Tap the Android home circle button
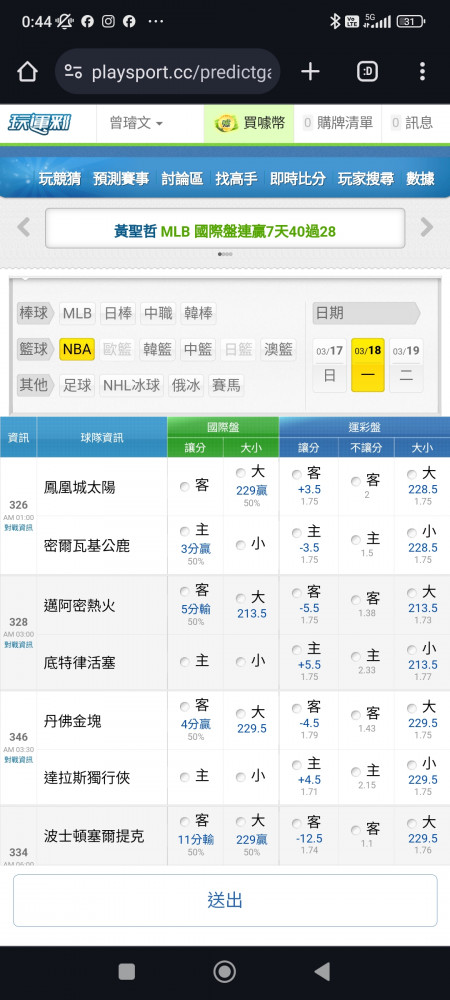450x1000 pixels. point(224,971)
